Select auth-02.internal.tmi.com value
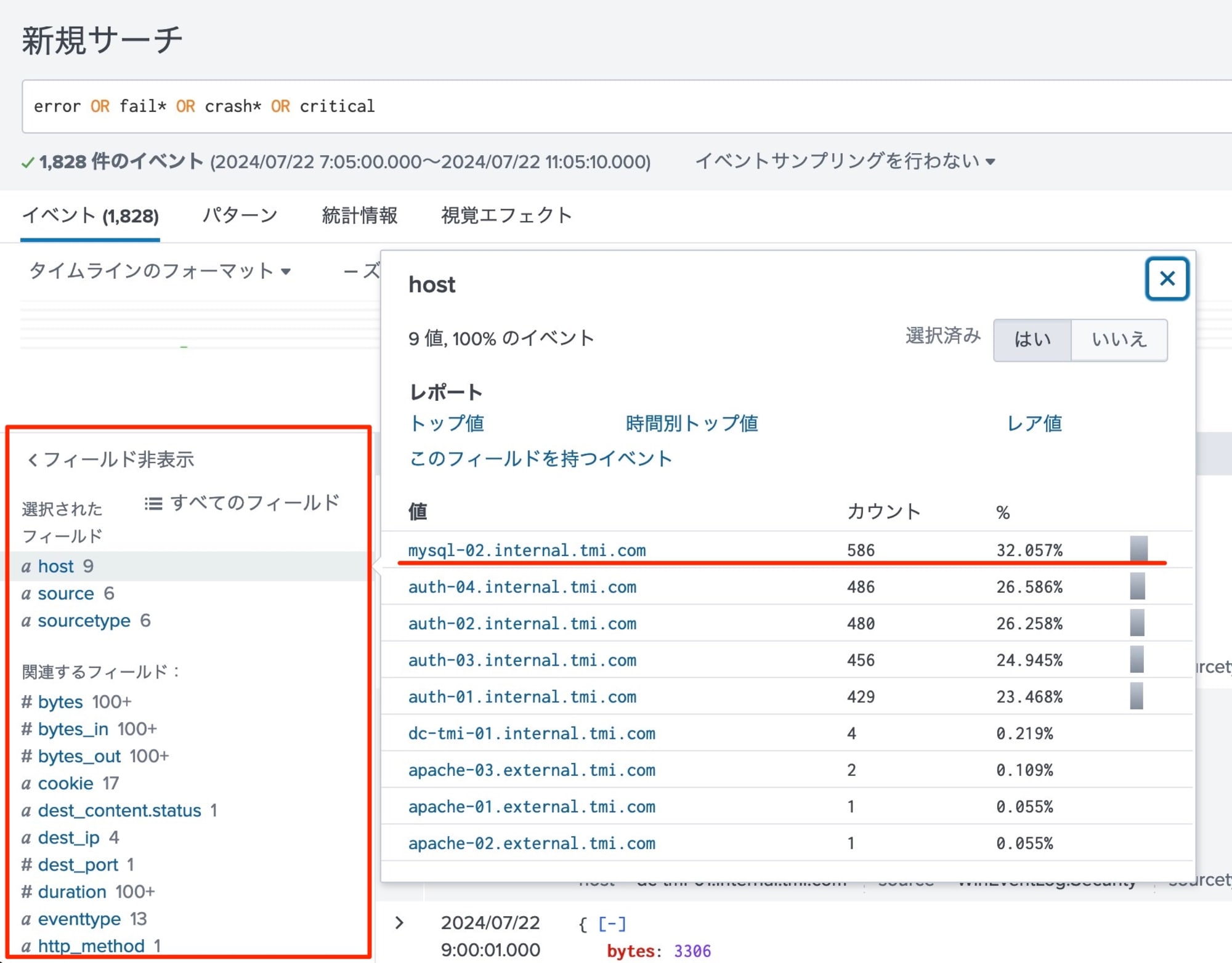 pos(522,623)
